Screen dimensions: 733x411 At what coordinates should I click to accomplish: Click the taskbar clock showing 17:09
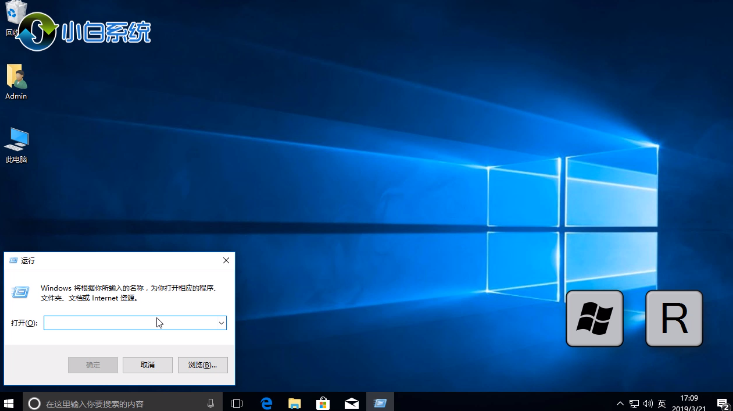pyautogui.click(x=691, y=403)
